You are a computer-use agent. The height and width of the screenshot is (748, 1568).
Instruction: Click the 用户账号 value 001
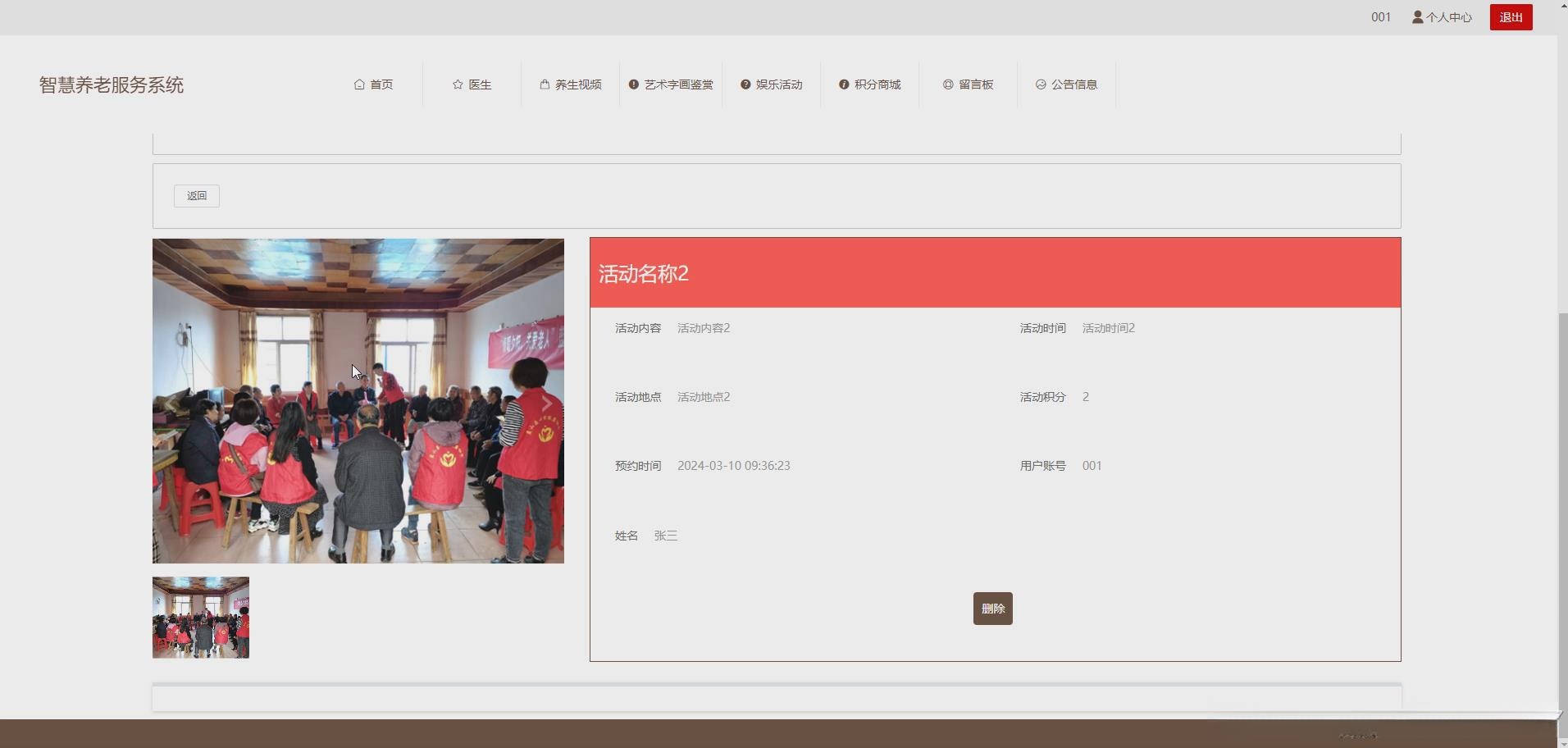tap(1092, 466)
